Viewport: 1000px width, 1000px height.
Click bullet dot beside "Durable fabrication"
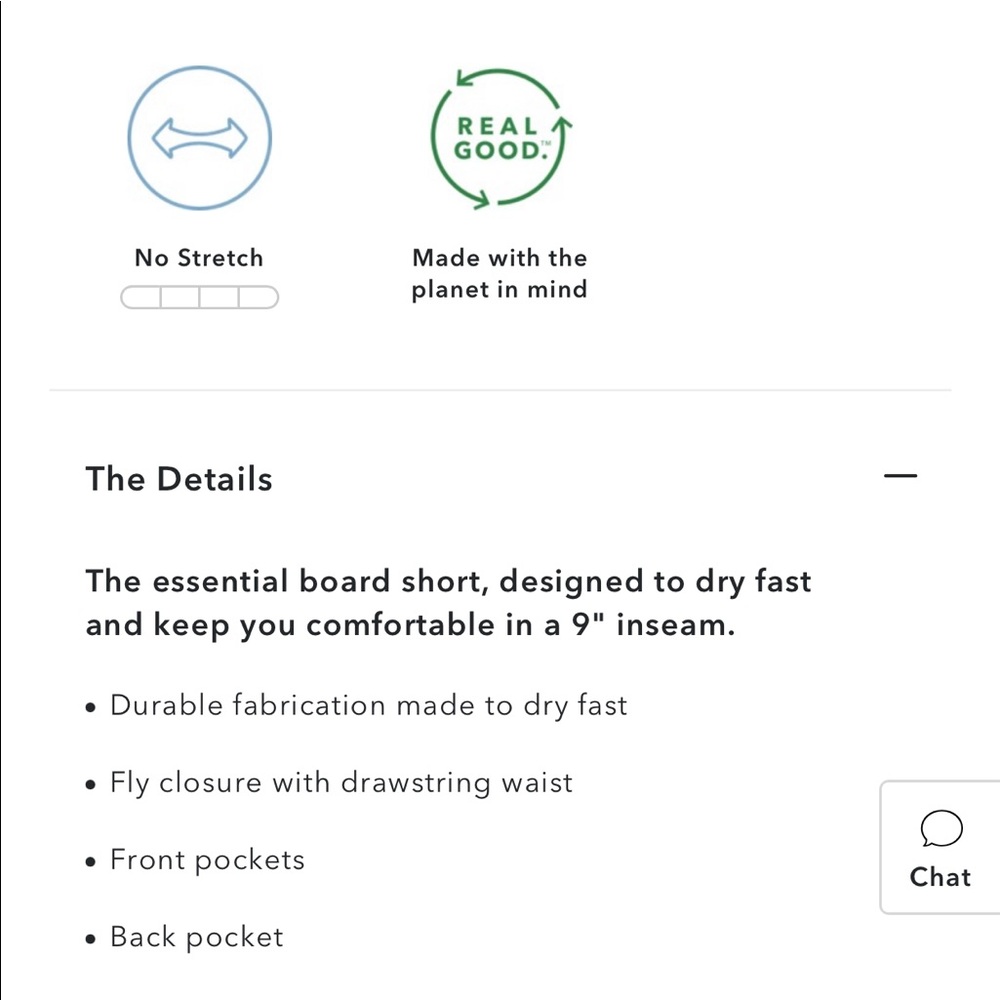coord(91,708)
